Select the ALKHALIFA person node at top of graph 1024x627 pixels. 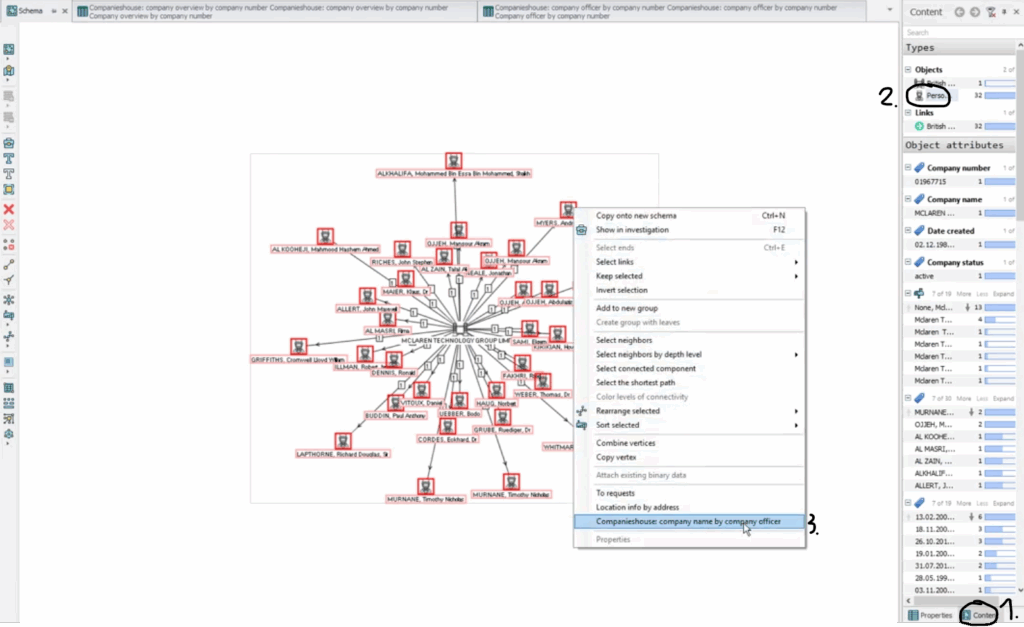pos(452,161)
